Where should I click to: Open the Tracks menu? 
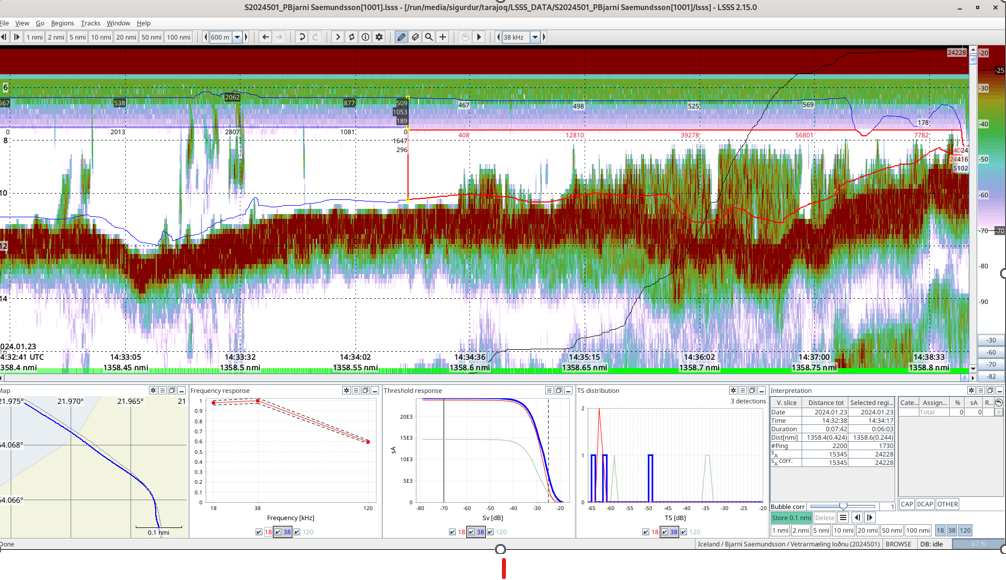[90, 23]
